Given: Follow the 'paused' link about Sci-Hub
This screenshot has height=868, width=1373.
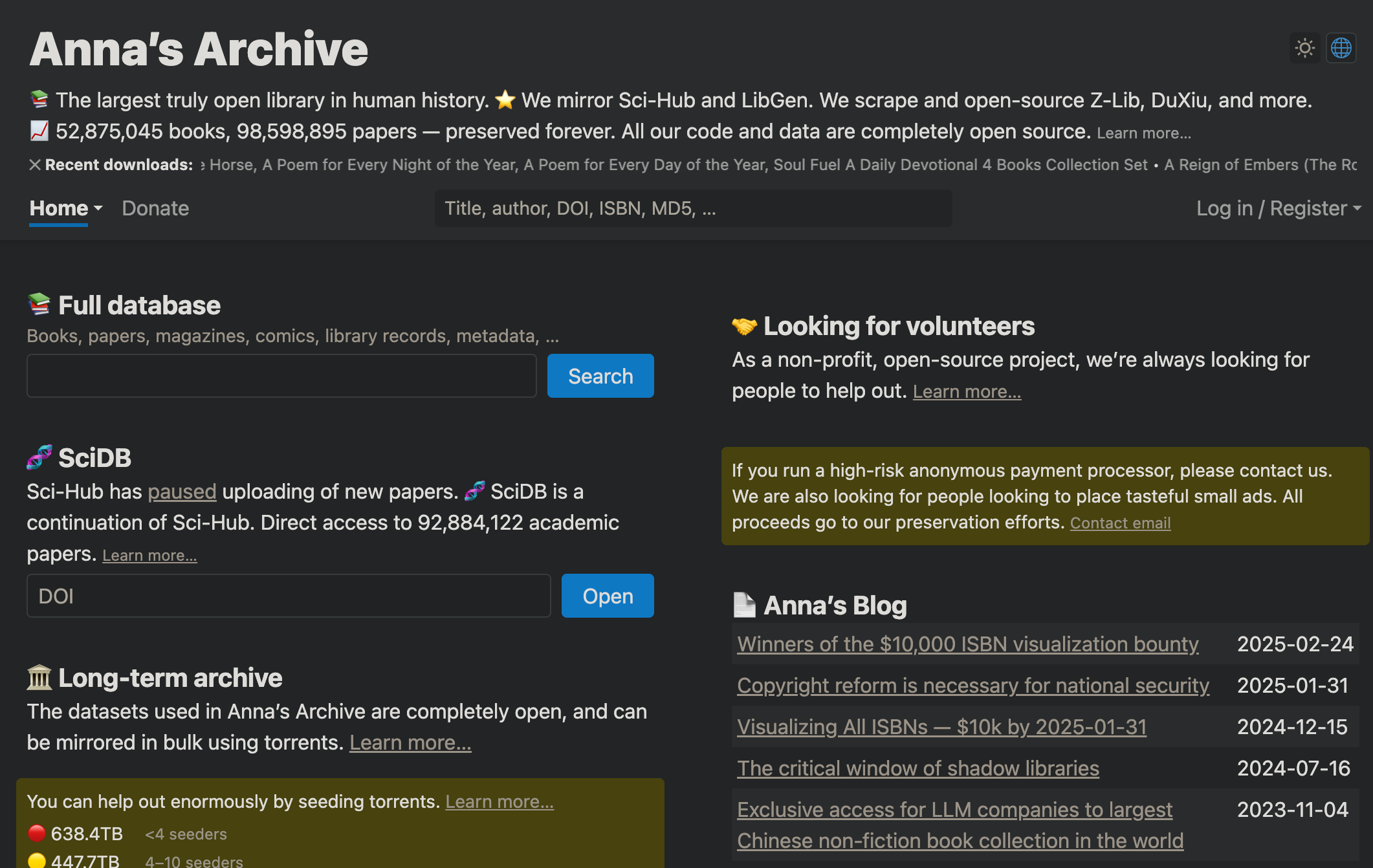Looking at the screenshot, I should click(x=182, y=492).
